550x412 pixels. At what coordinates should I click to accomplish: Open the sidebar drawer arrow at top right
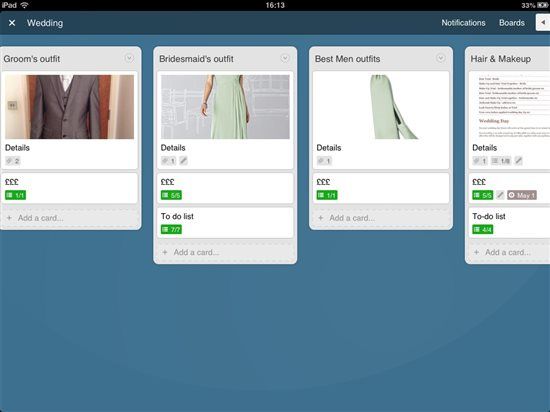tap(543, 22)
